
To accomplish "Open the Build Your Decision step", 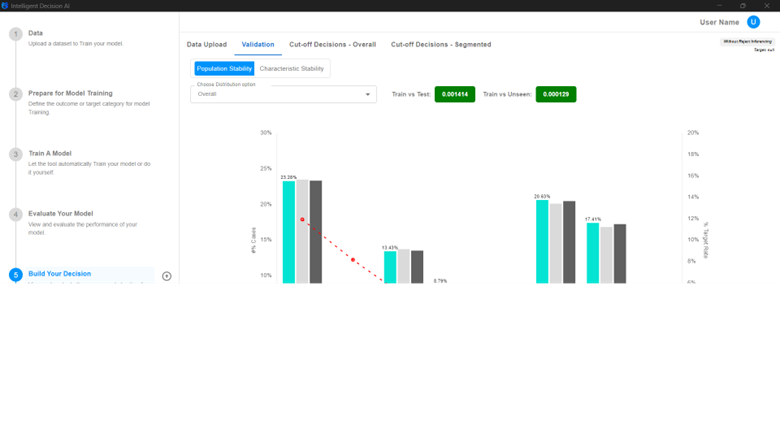I will [x=60, y=273].
